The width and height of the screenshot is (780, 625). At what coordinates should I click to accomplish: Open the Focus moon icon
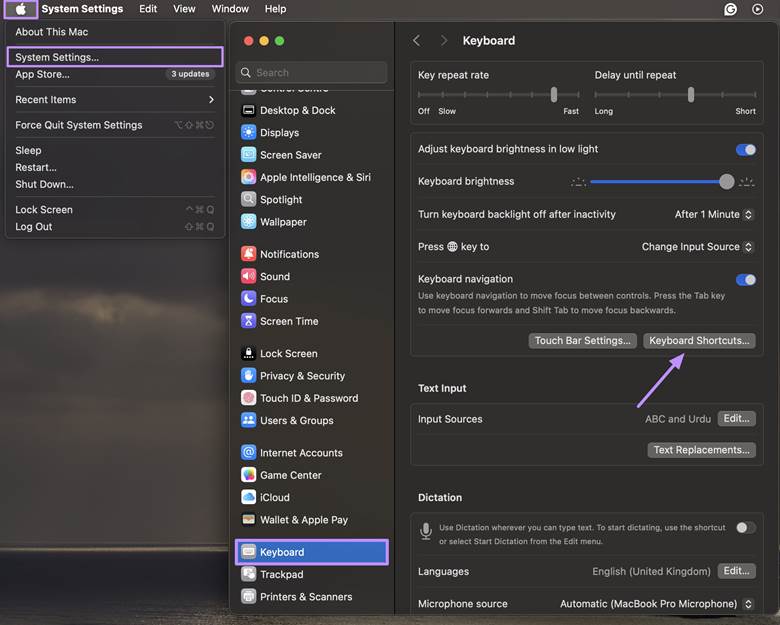point(248,299)
